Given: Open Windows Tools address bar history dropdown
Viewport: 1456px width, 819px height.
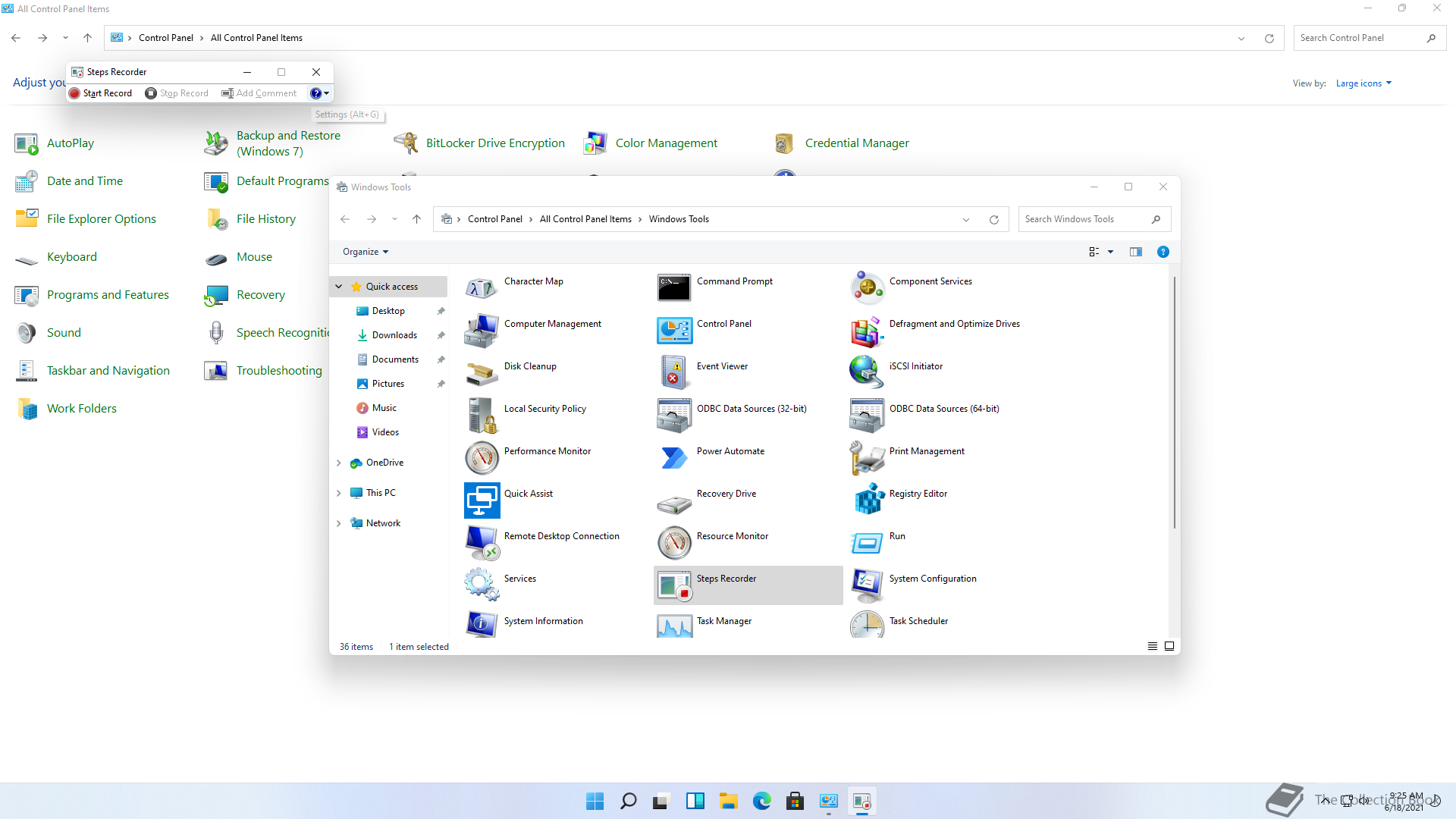Looking at the screenshot, I should (x=966, y=220).
